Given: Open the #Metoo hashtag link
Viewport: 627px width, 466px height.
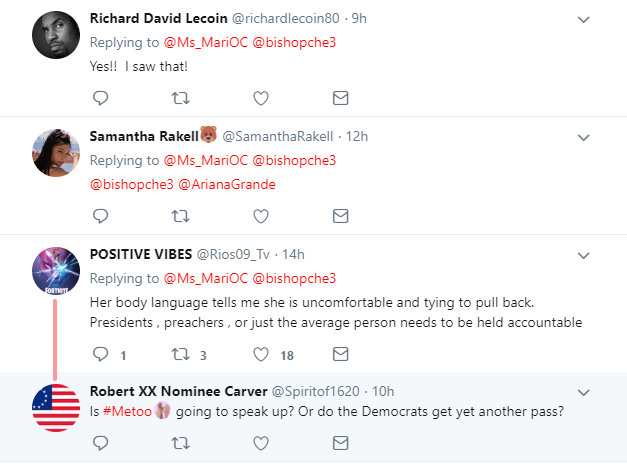Looking at the screenshot, I should click(128, 413).
